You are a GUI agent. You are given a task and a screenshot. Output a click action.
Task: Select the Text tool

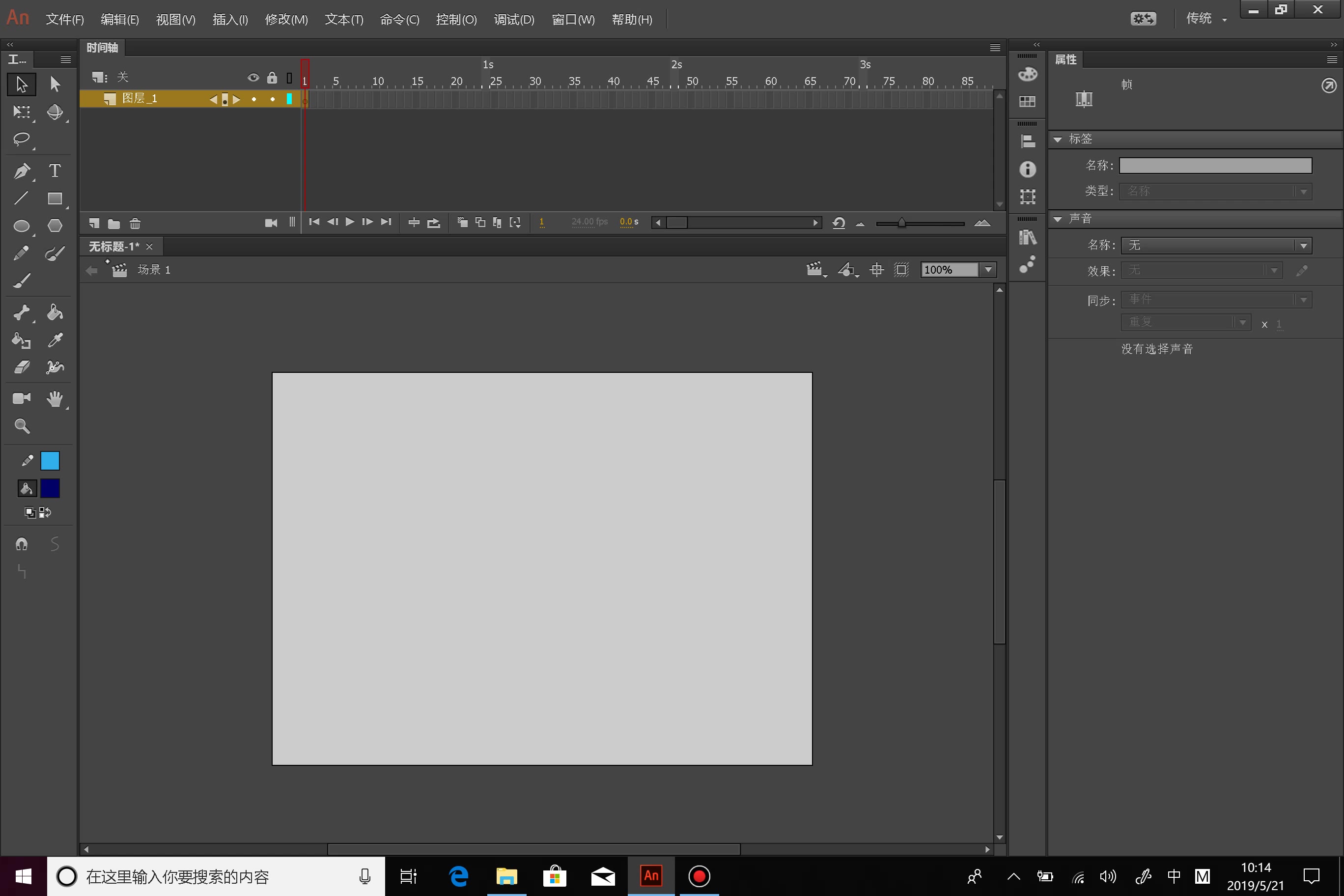pyautogui.click(x=55, y=170)
